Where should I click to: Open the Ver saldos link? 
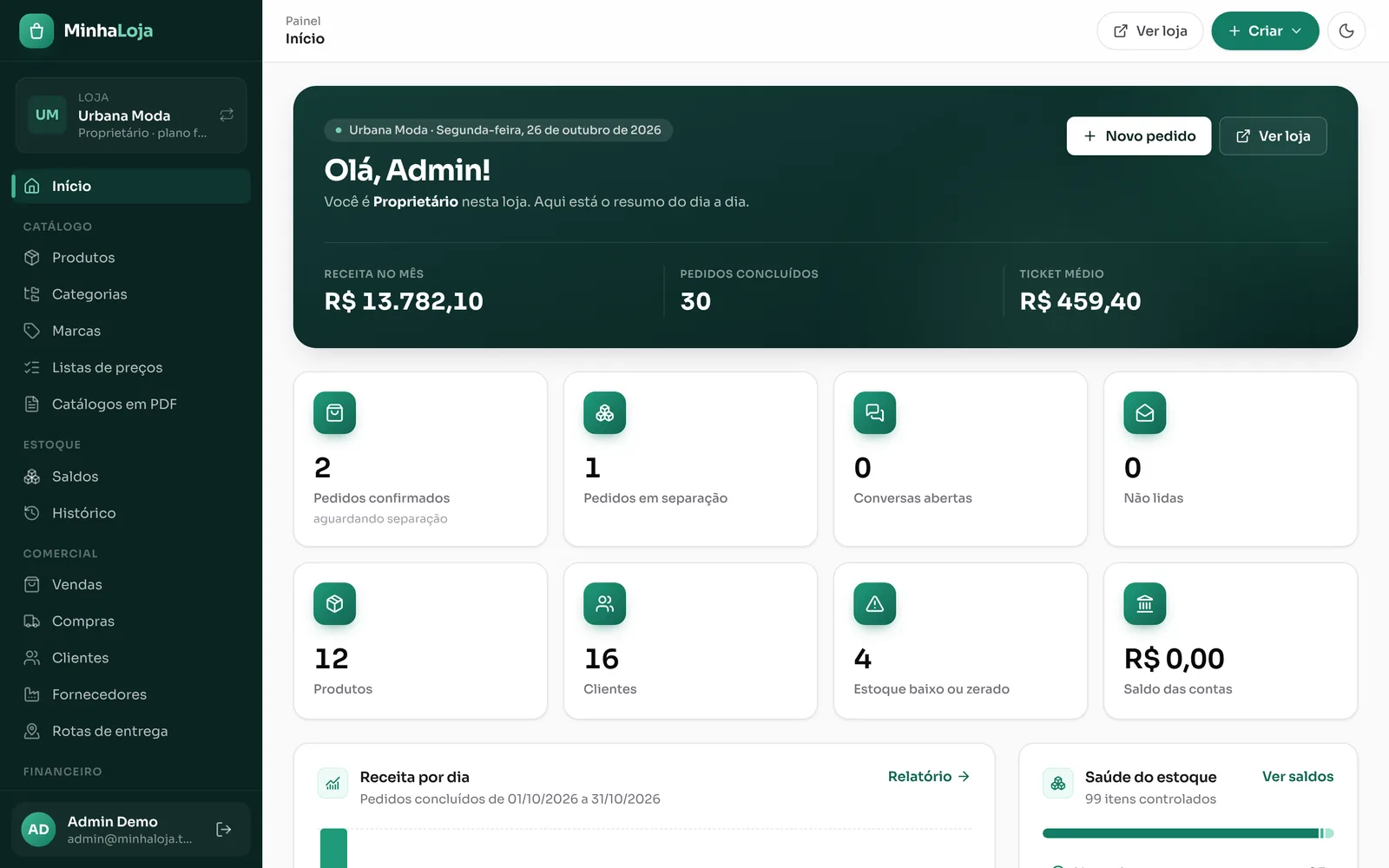point(1297,777)
